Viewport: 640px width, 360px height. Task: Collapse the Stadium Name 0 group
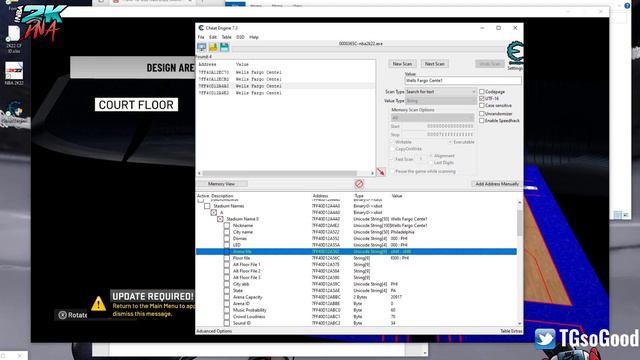coord(220,219)
